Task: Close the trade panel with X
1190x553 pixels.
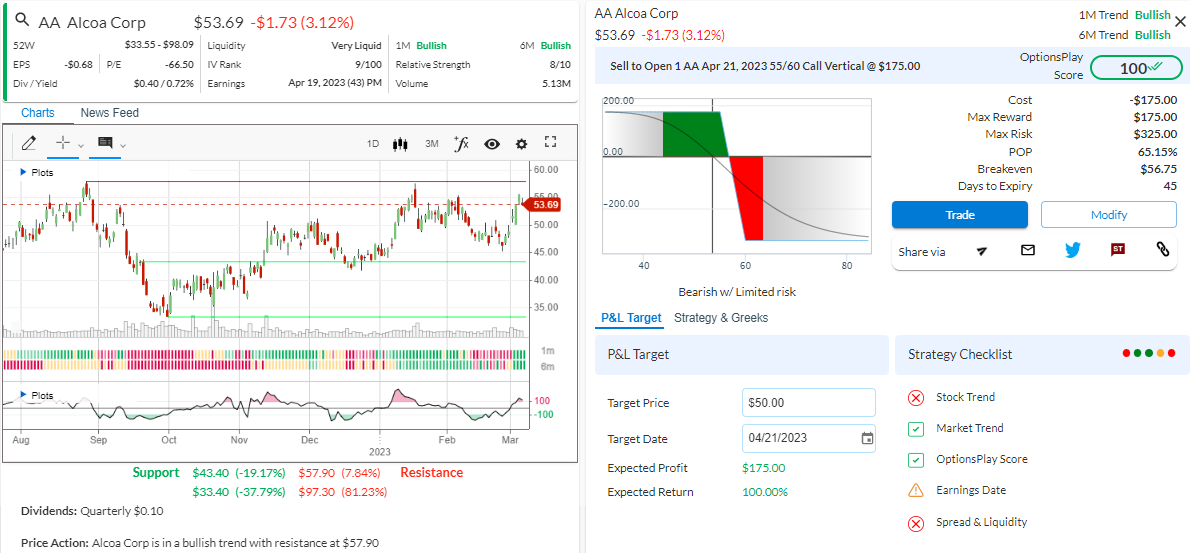Action: coord(1180,22)
